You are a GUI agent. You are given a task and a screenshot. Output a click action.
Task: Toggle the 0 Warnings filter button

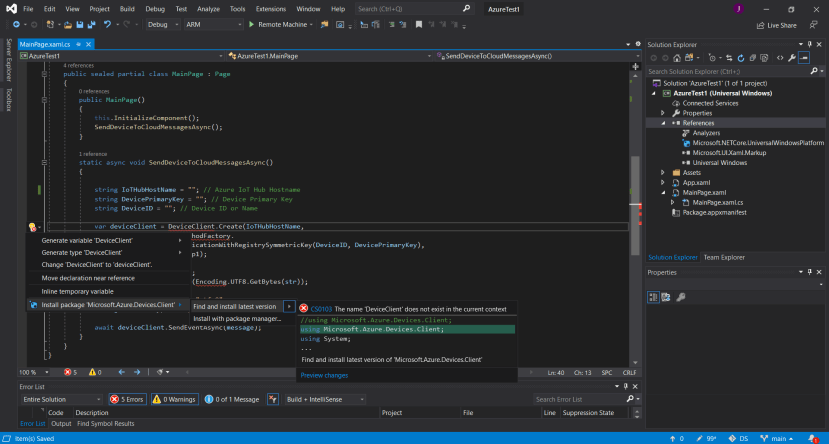[x=175, y=399]
